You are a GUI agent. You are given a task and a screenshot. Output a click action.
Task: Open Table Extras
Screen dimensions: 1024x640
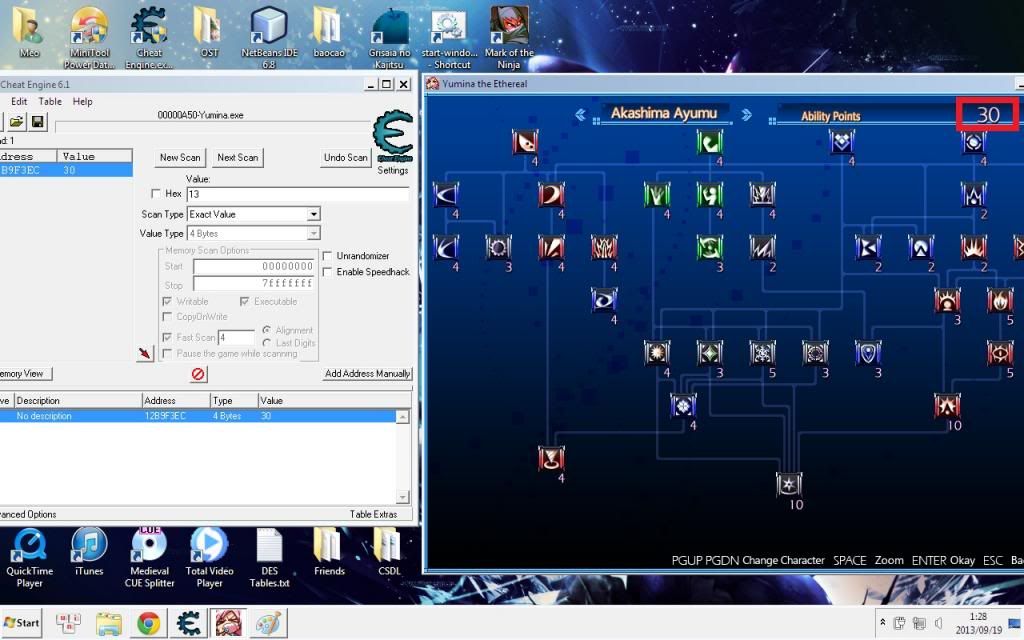373,515
